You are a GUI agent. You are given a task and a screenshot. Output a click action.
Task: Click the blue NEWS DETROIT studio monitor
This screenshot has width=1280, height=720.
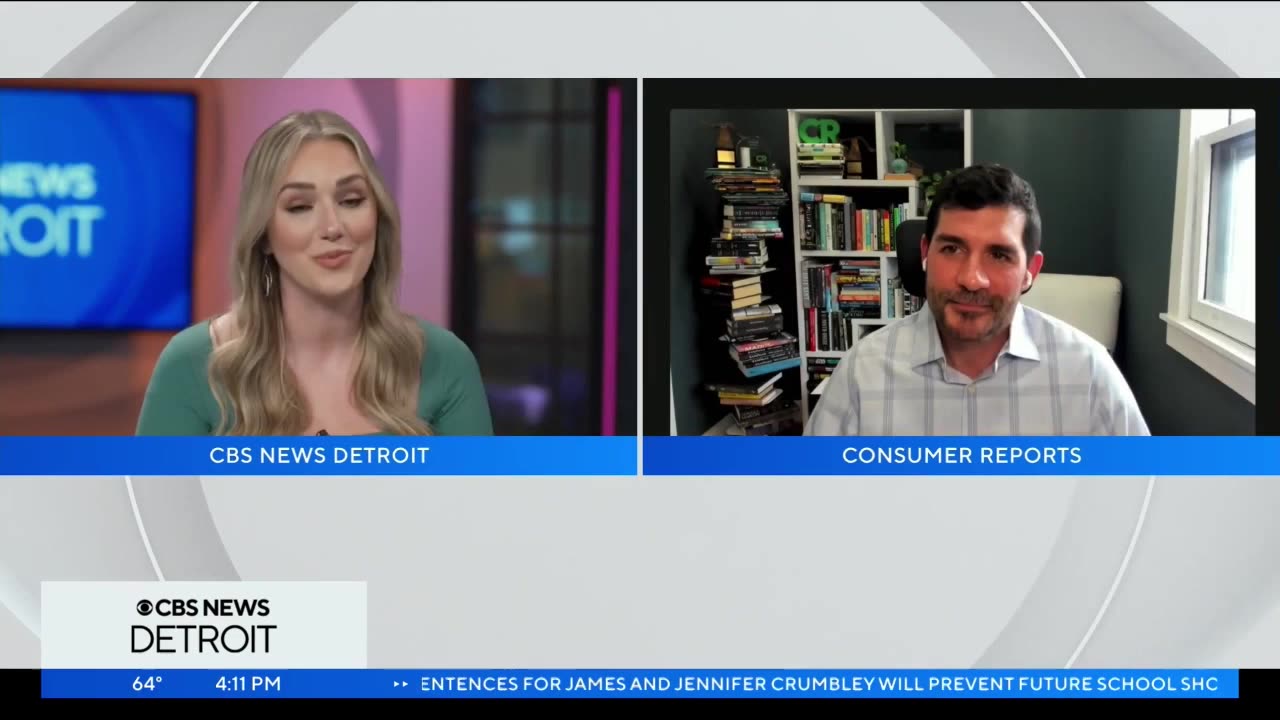coord(97,208)
